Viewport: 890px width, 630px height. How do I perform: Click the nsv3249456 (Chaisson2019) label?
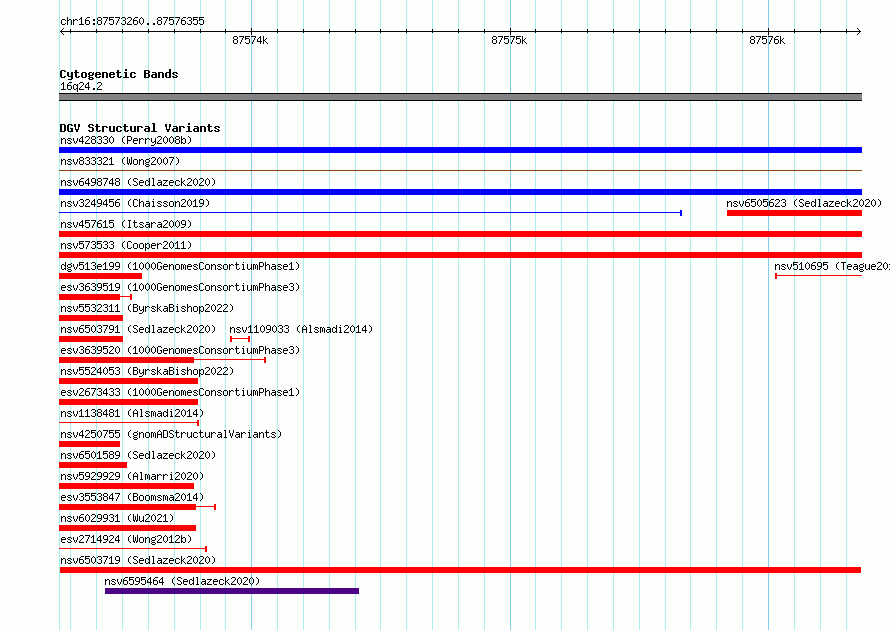135,203
